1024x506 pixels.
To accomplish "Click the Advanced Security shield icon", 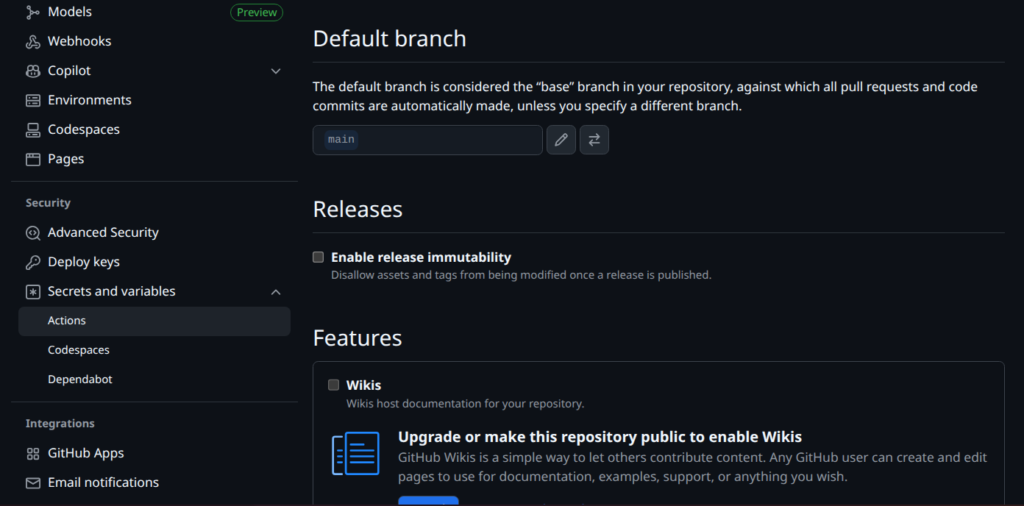I will tap(33, 233).
